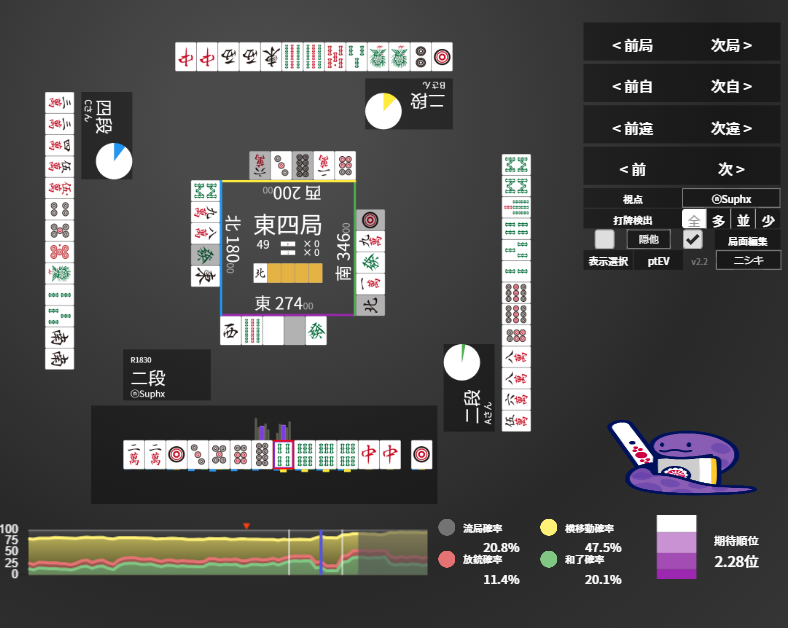The width and height of the screenshot is (788, 628).
Task: Click the red 放銃確率 legend circle
Action: tap(446, 559)
